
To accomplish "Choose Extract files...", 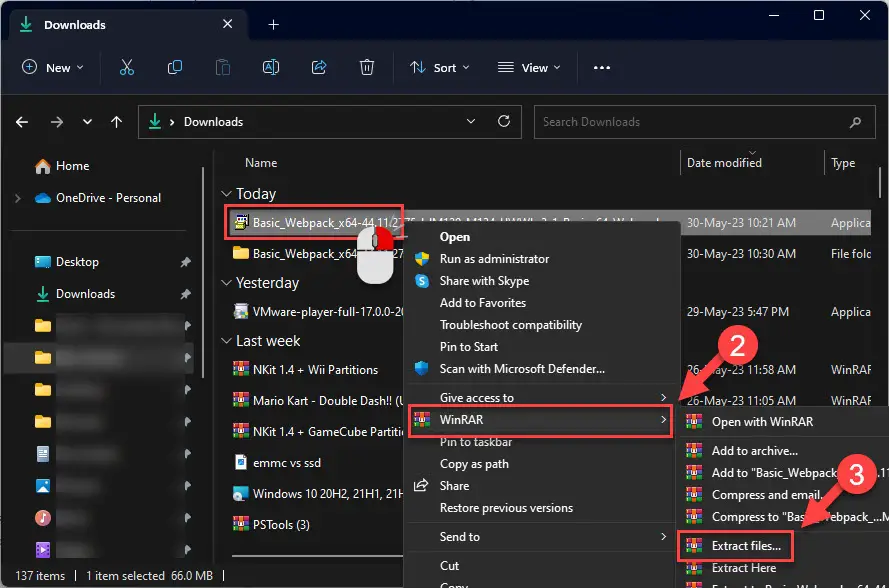I will coord(746,546).
